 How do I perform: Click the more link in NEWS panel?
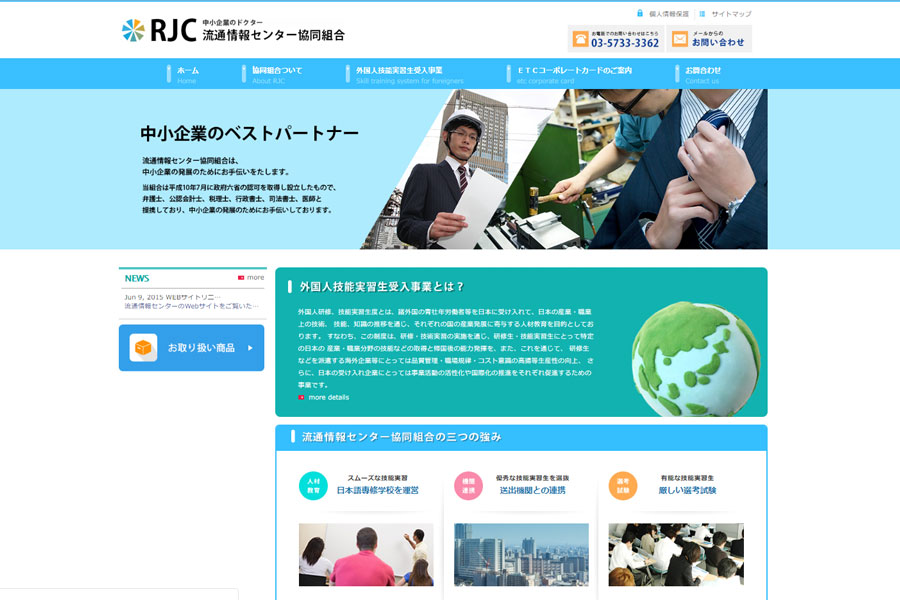pyautogui.click(x=251, y=277)
